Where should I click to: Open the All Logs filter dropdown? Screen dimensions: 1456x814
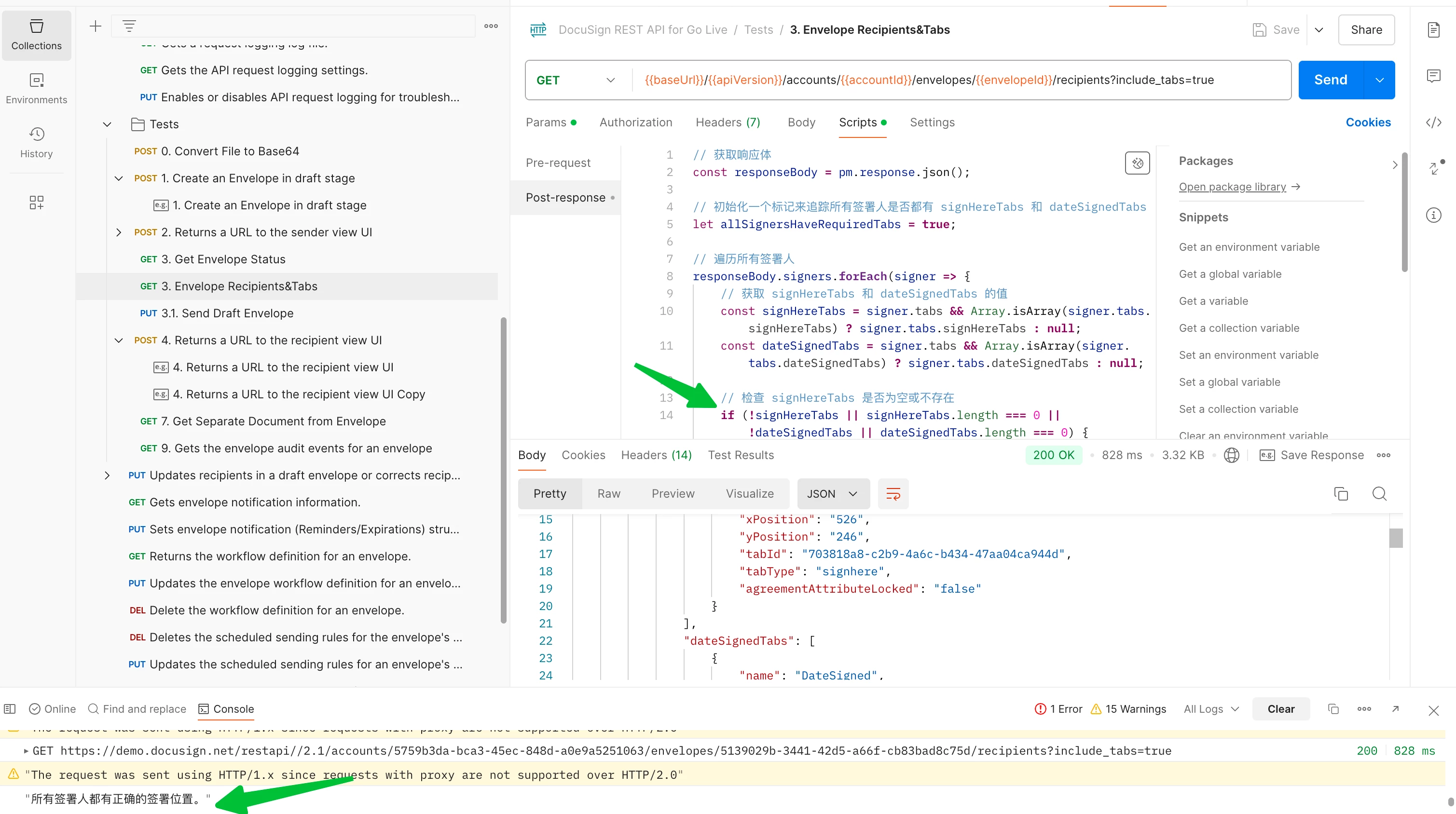tap(1211, 709)
